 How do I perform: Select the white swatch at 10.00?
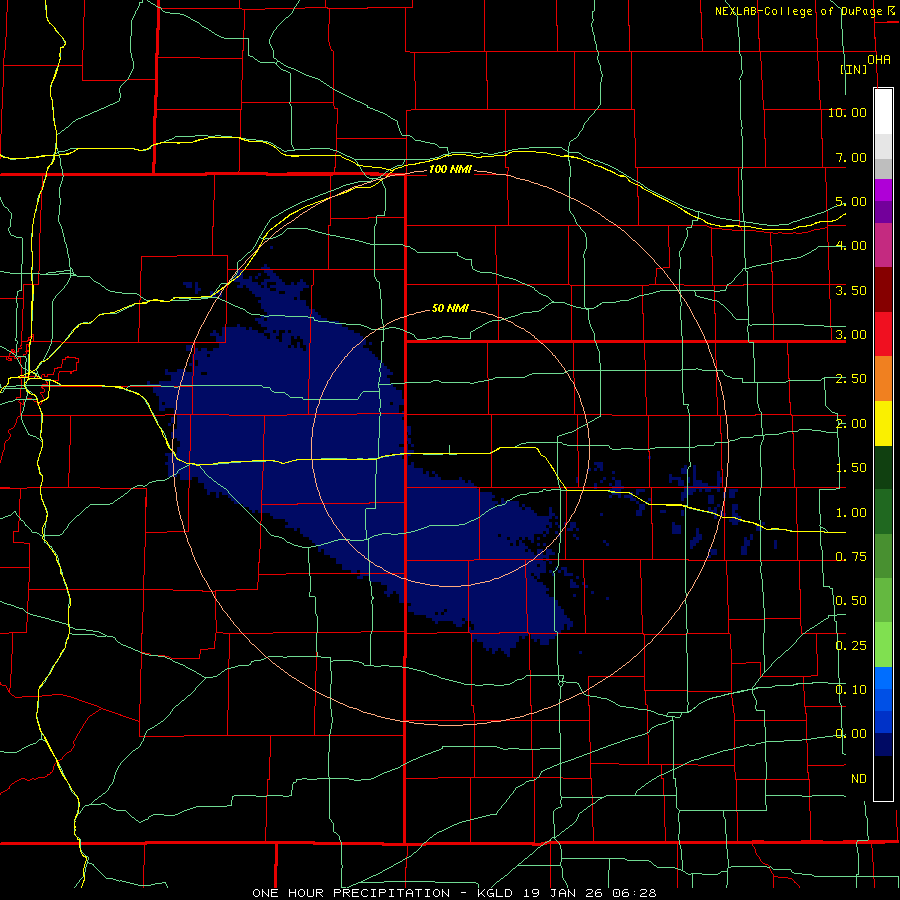883,112
